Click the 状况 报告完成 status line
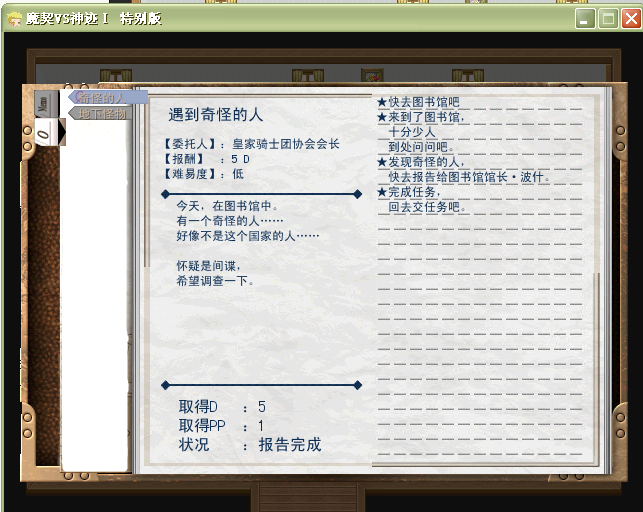This screenshot has width=643, height=512. click(x=250, y=445)
